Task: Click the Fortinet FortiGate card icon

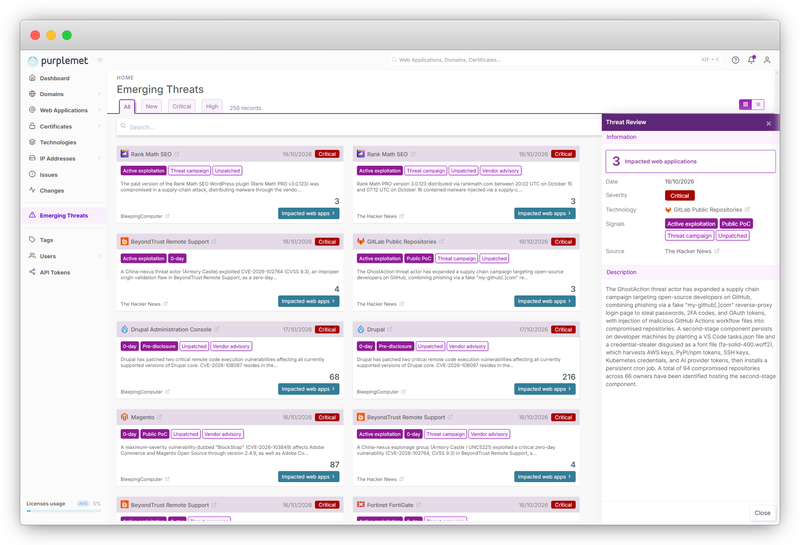Action: click(x=361, y=505)
